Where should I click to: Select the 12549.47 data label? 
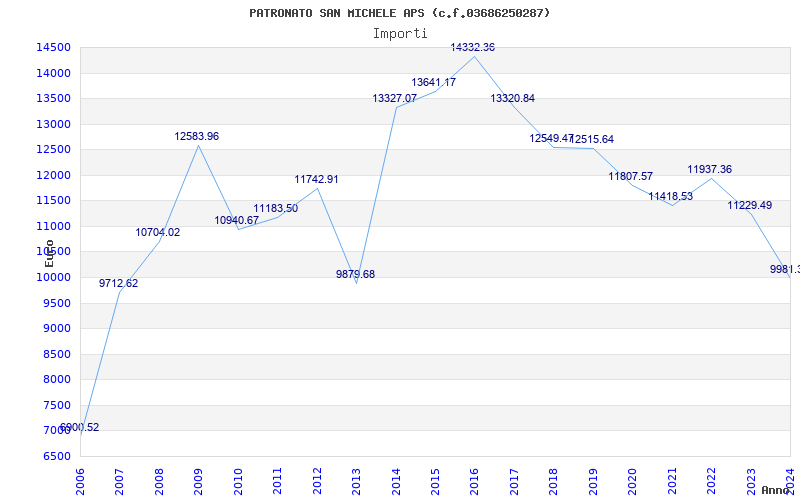tap(551, 138)
